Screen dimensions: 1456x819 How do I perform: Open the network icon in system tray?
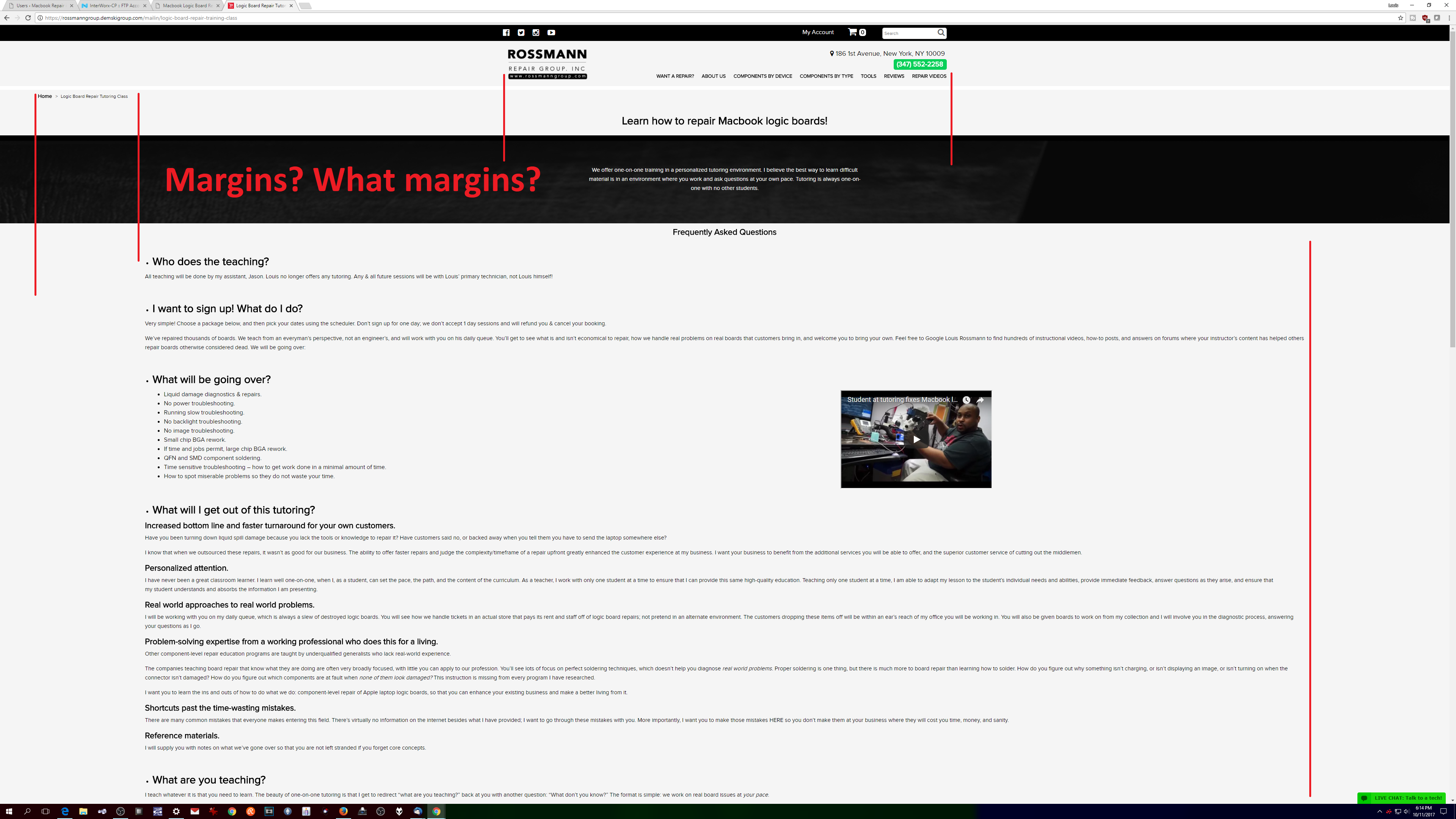[1398, 812]
